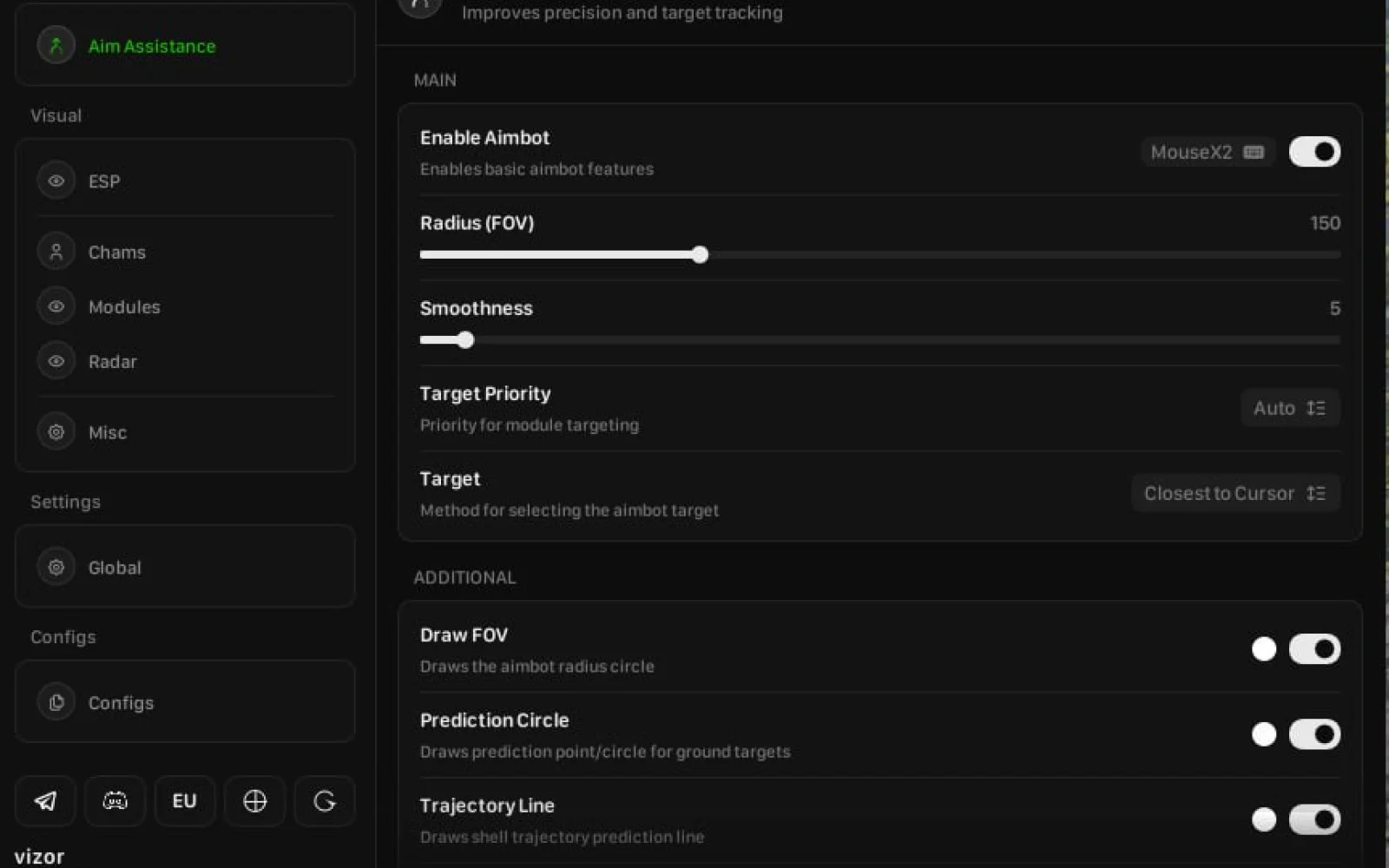Click the gear icon beside Global
Viewport: 1389px width, 868px height.
[56, 567]
